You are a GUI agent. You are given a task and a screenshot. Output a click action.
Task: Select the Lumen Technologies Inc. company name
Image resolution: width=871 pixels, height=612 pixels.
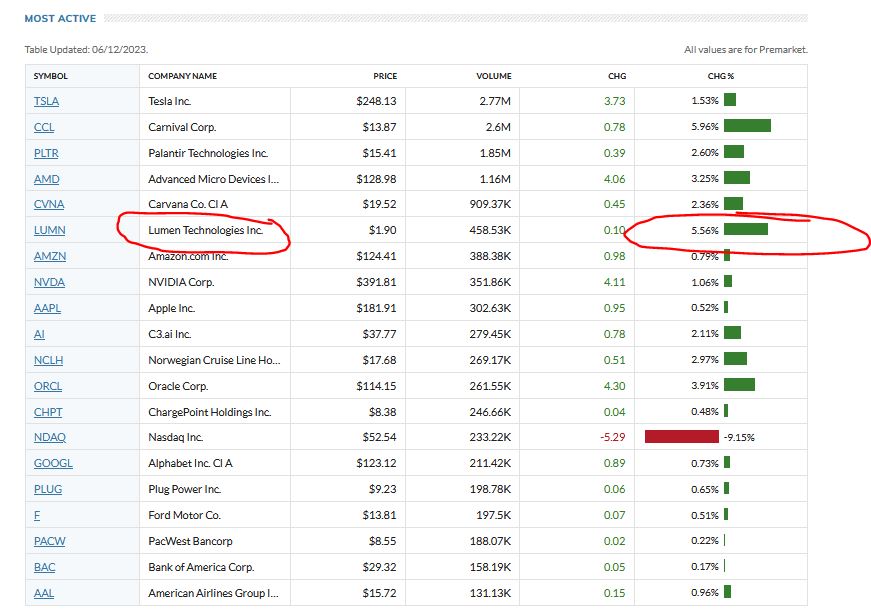(x=205, y=230)
